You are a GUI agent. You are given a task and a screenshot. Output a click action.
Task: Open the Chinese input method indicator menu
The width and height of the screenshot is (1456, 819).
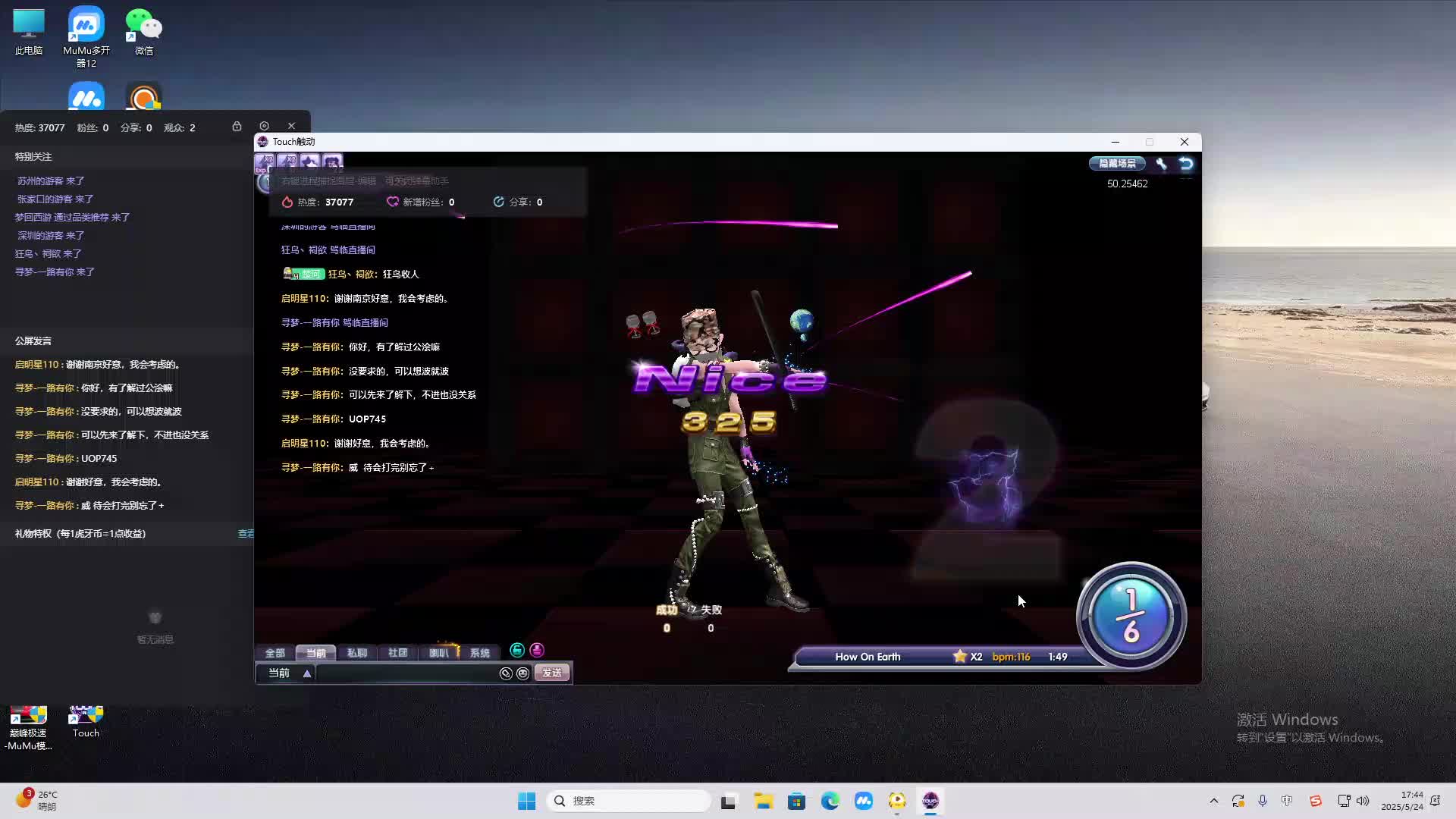point(1287,801)
